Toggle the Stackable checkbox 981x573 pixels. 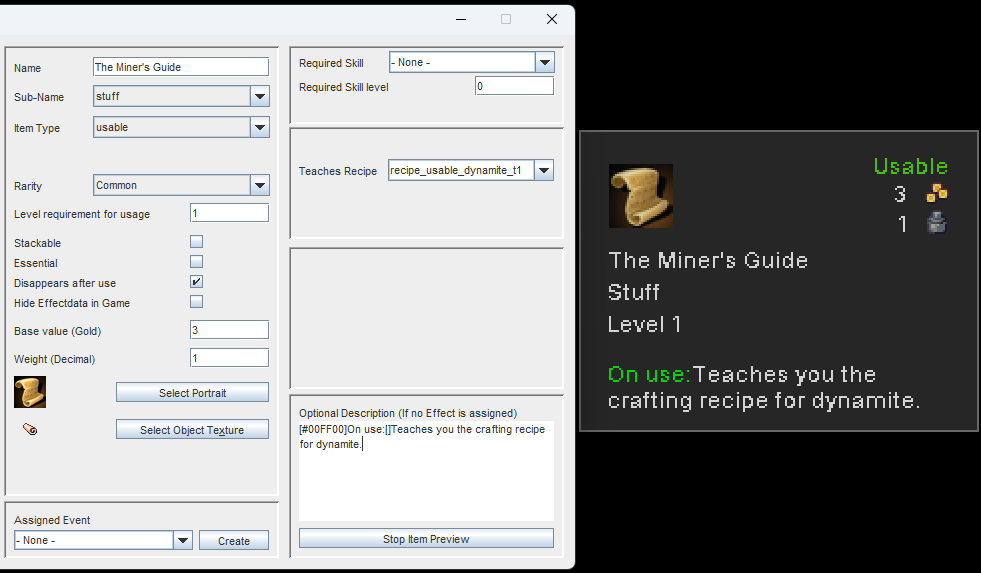pyautogui.click(x=197, y=242)
